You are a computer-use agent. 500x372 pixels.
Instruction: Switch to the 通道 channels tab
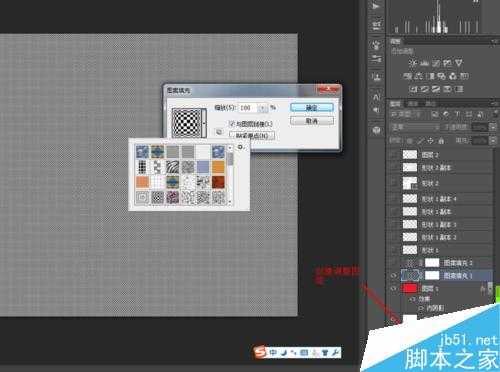[413, 104]
